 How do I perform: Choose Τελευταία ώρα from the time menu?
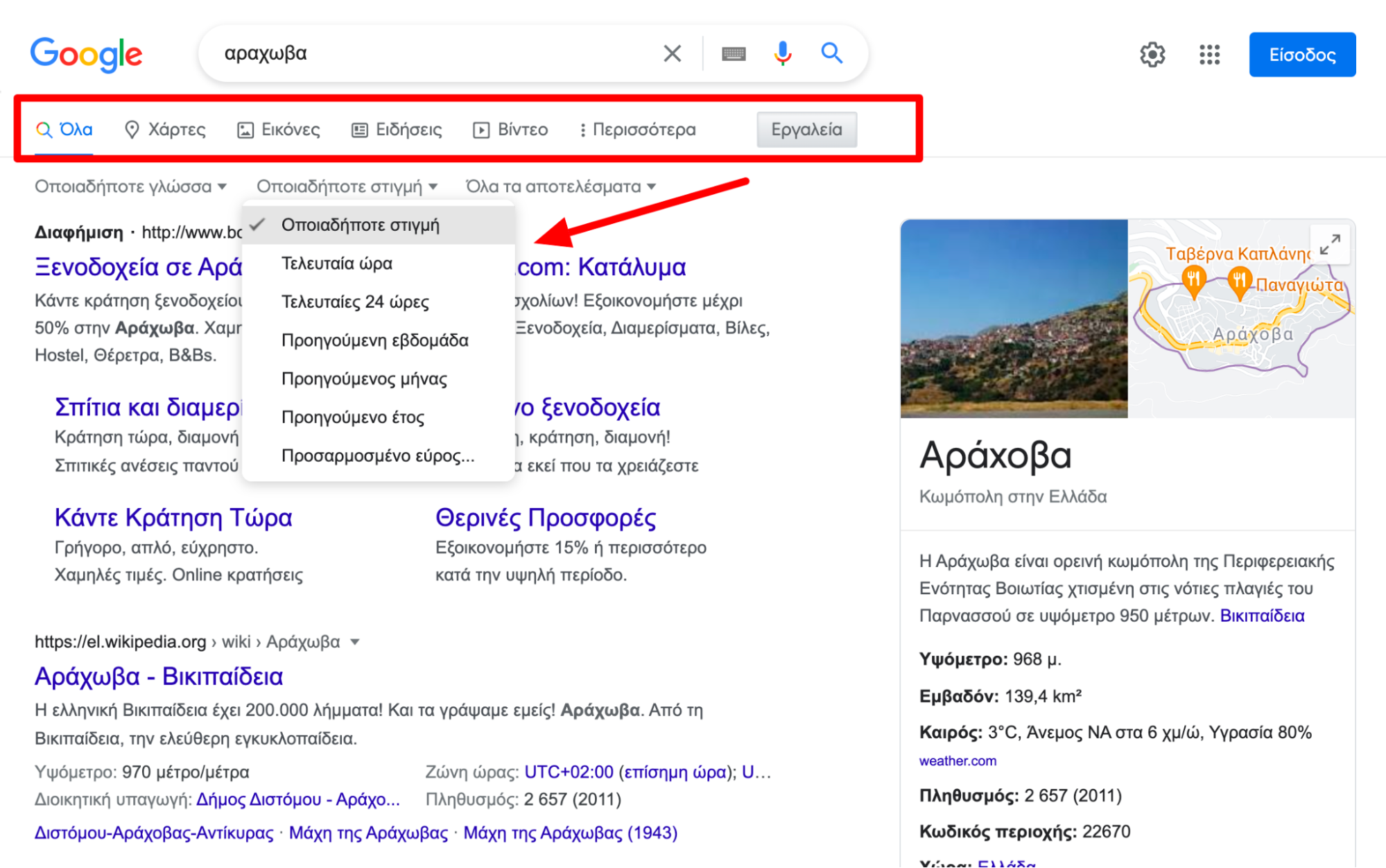[x=379, y=263]
